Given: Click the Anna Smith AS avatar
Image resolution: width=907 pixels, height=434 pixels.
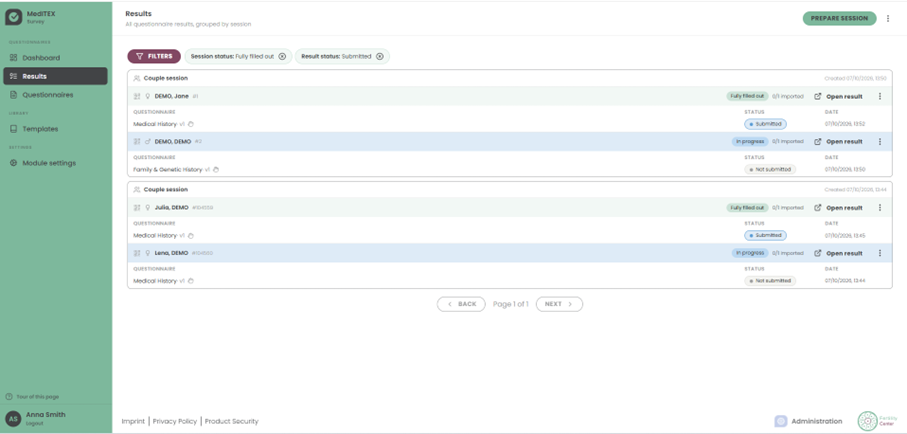Looking at the screenshot, I should coord(13,418).
